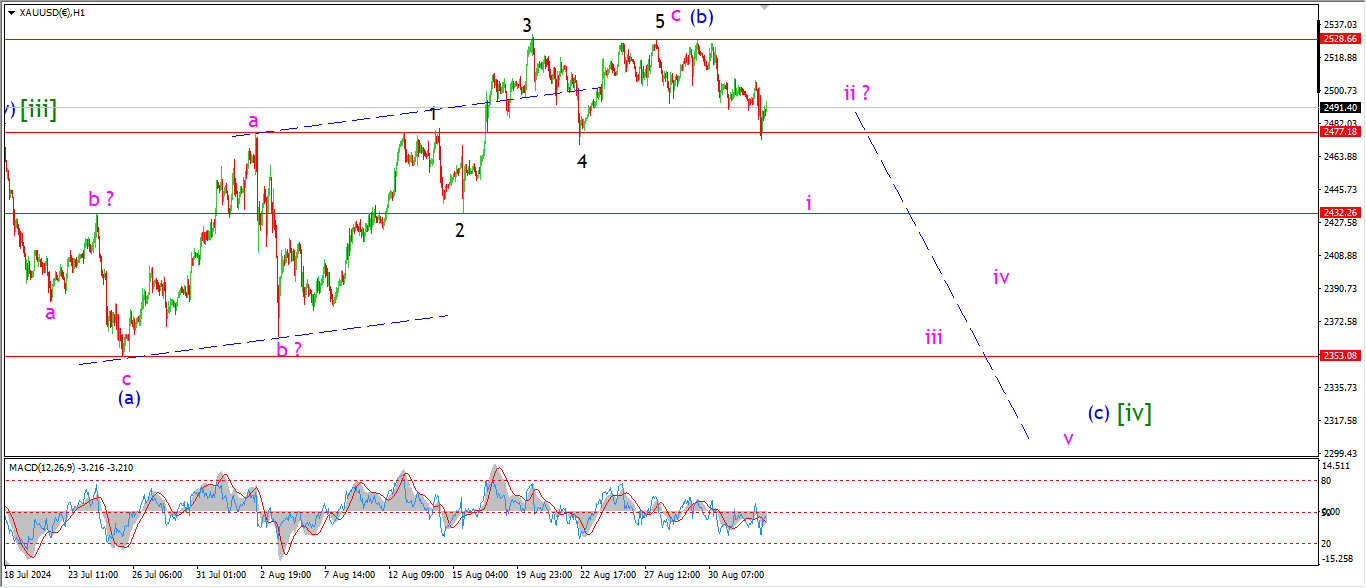Select the red 2432.26 price level tag
The width and height of the screenshot is (1366, 588).
[1339, 213]
